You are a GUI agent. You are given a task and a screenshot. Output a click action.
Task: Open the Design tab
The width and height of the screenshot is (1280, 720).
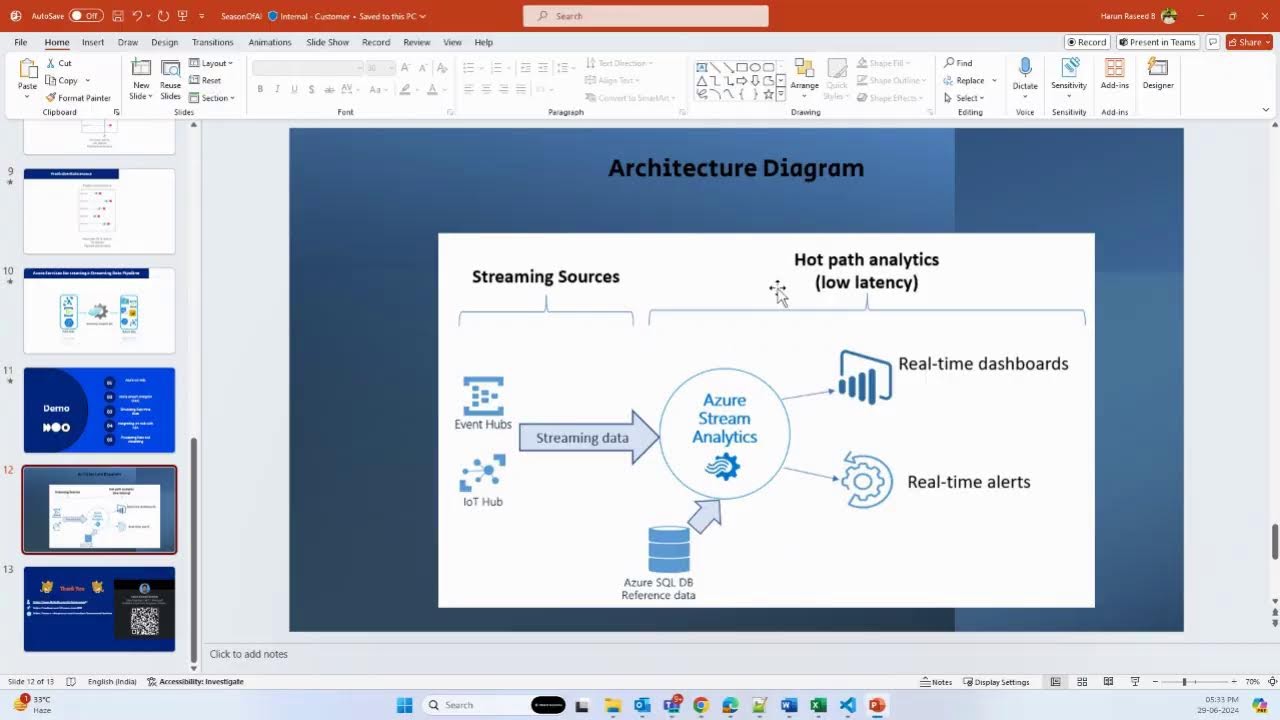pyautogui.click(x=165, y=42)
